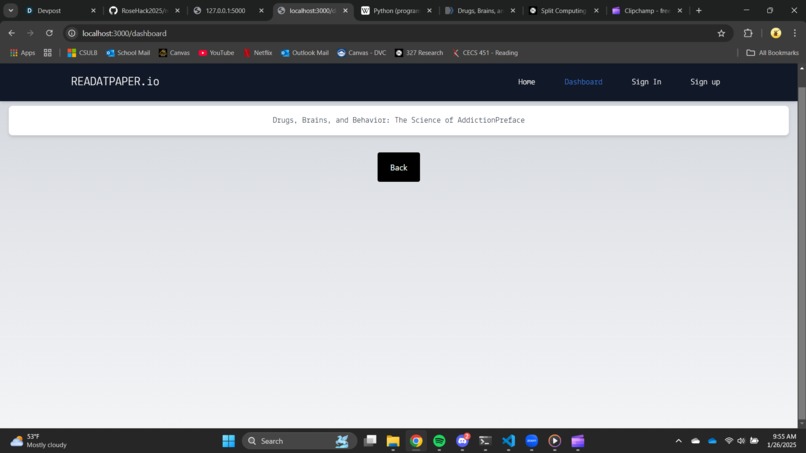Open the Home nav link
The image size is (806, 453).
click(x=526, y=82)
